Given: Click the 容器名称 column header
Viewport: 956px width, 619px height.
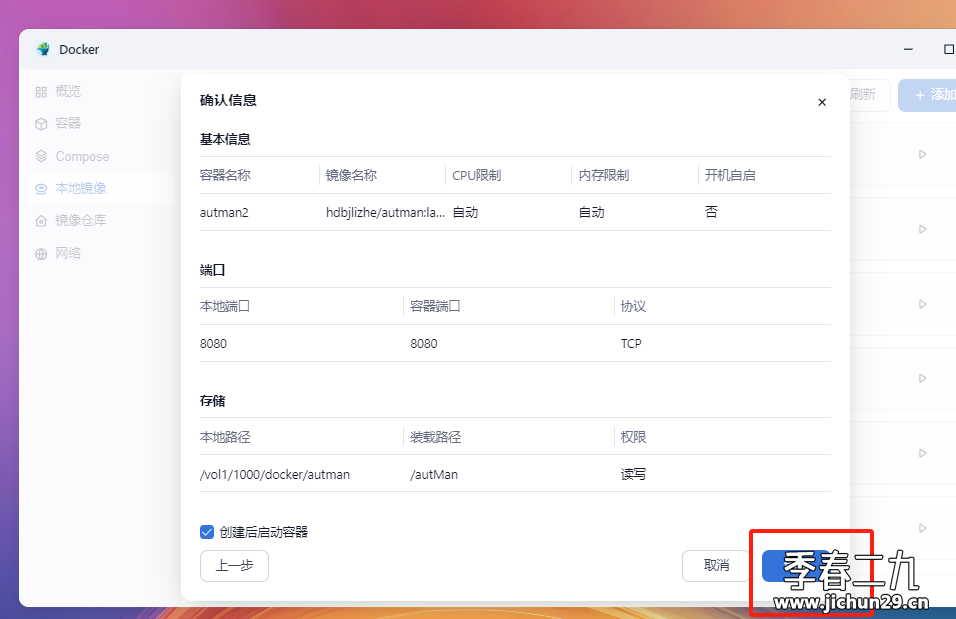Looking at the screenshot, I should click(225, 176).
